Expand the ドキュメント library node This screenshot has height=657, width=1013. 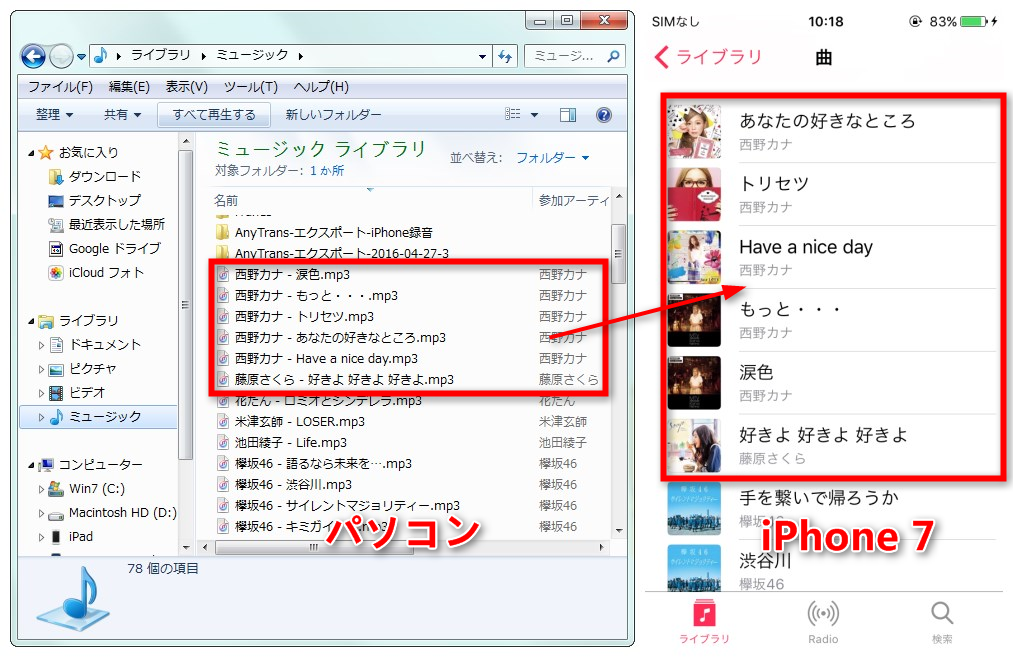[41, 346]
